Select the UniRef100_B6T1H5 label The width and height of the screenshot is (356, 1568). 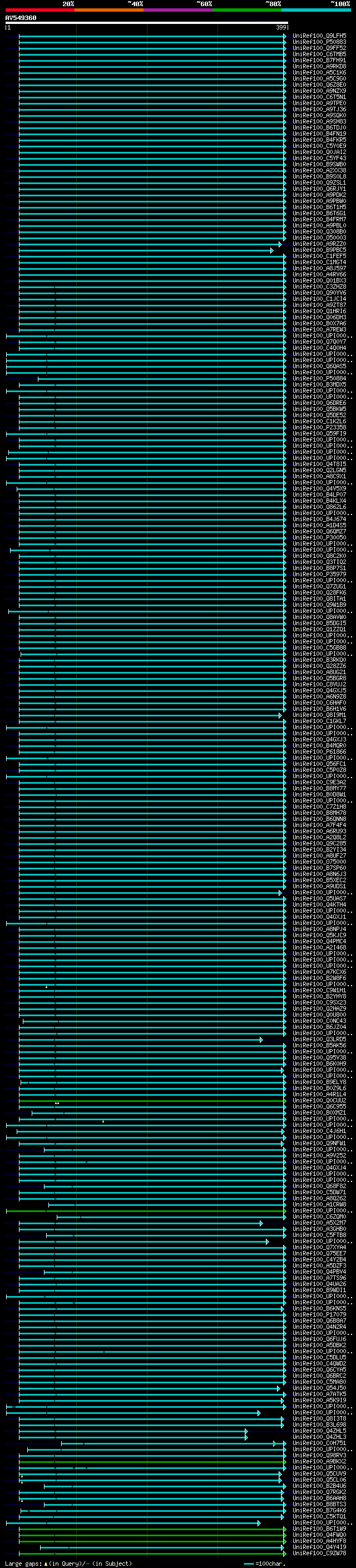coord(319,207)
